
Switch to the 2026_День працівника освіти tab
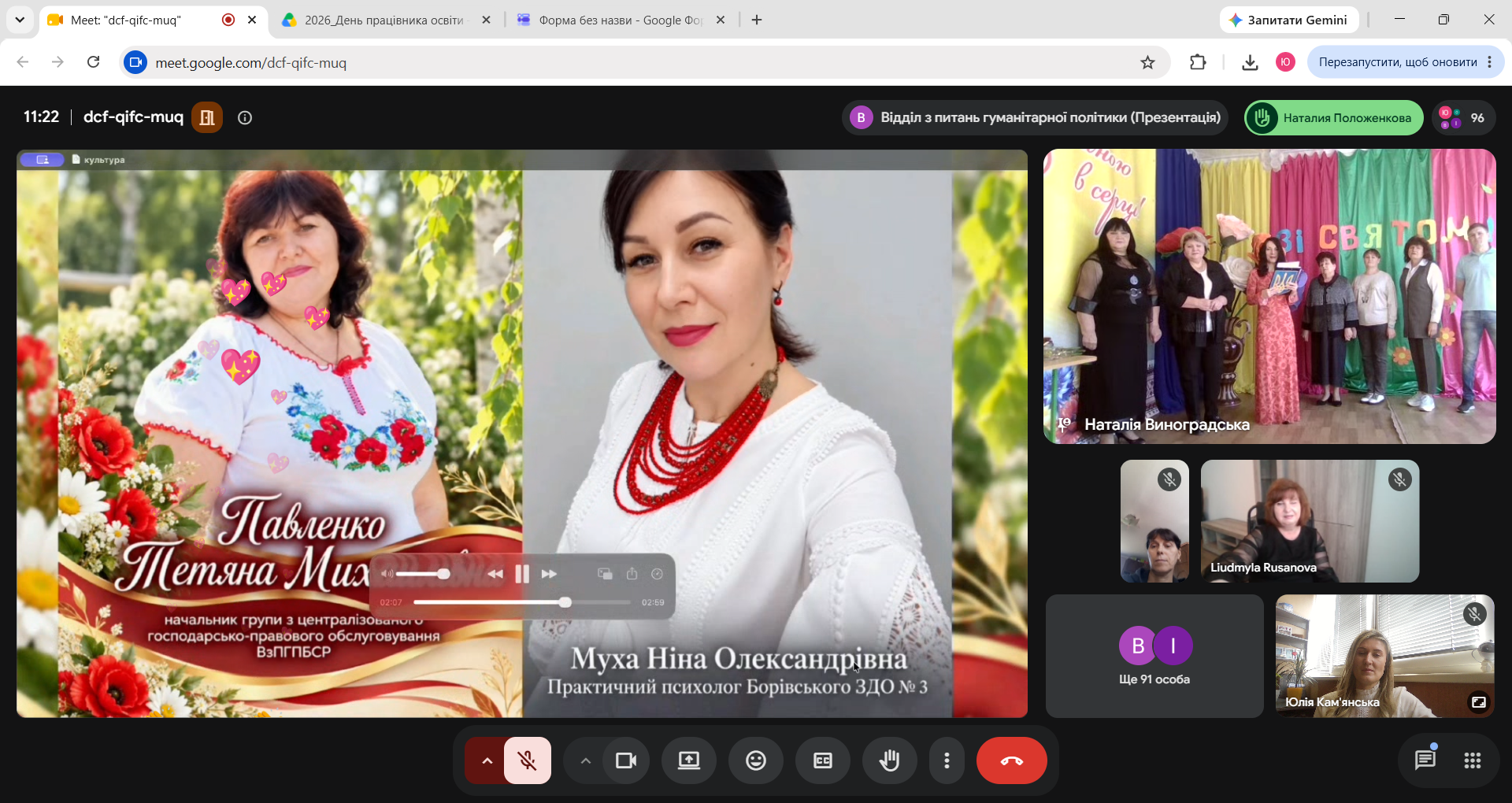[x=384, y=20]
